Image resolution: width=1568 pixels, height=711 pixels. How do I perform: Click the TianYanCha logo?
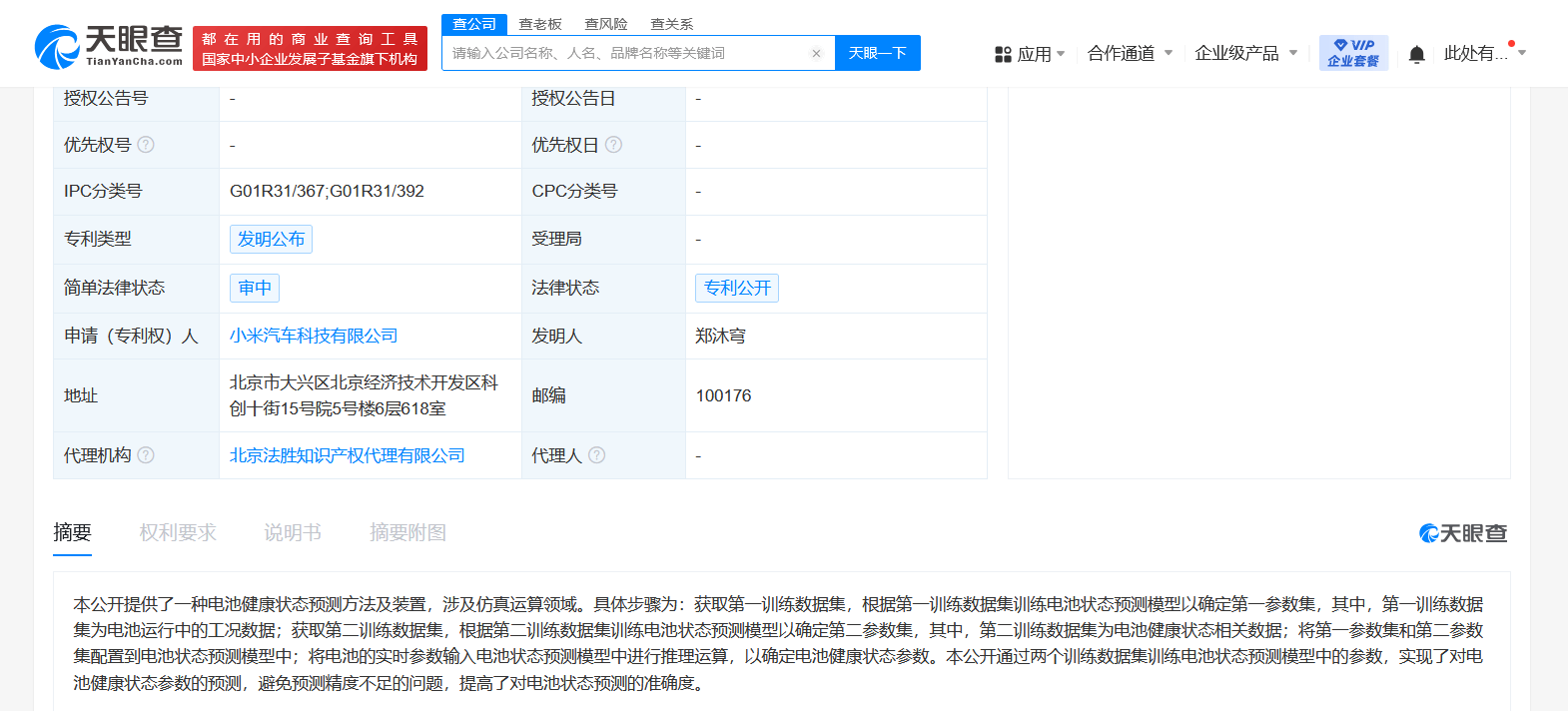(x=108, y=47)
